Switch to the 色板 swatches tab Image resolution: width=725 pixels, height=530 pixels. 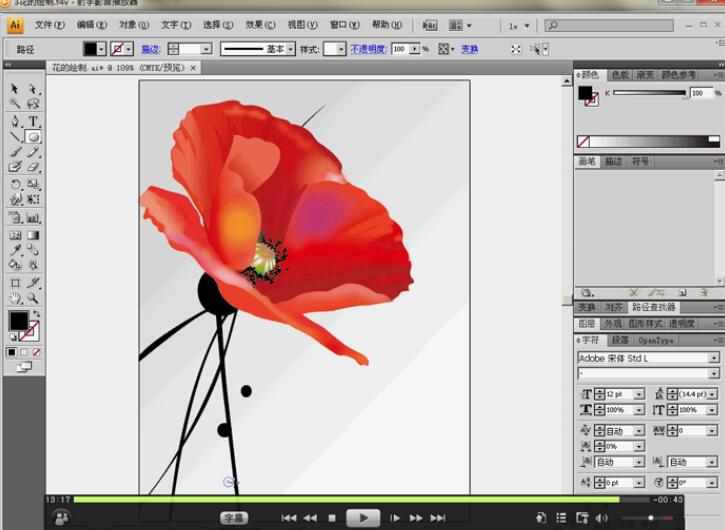(x=620, y=74)
